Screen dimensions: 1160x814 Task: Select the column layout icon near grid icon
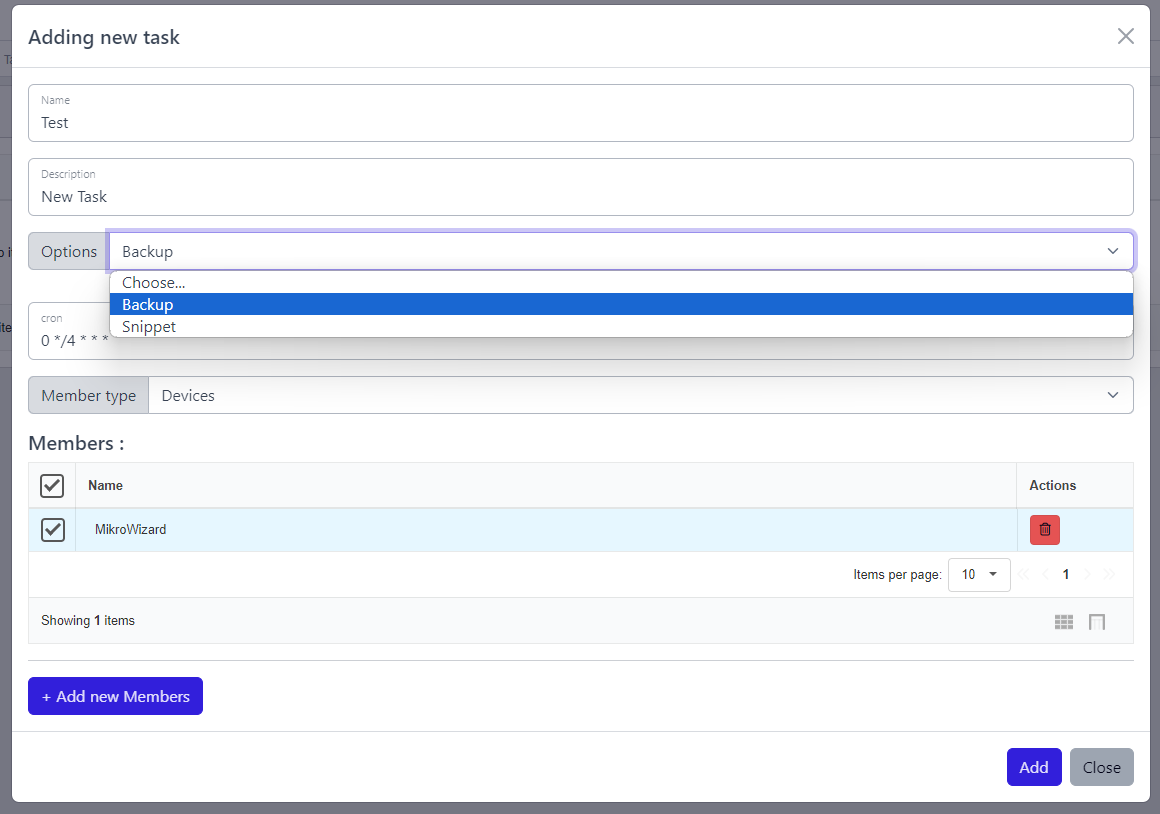(x=1096, y=621)
